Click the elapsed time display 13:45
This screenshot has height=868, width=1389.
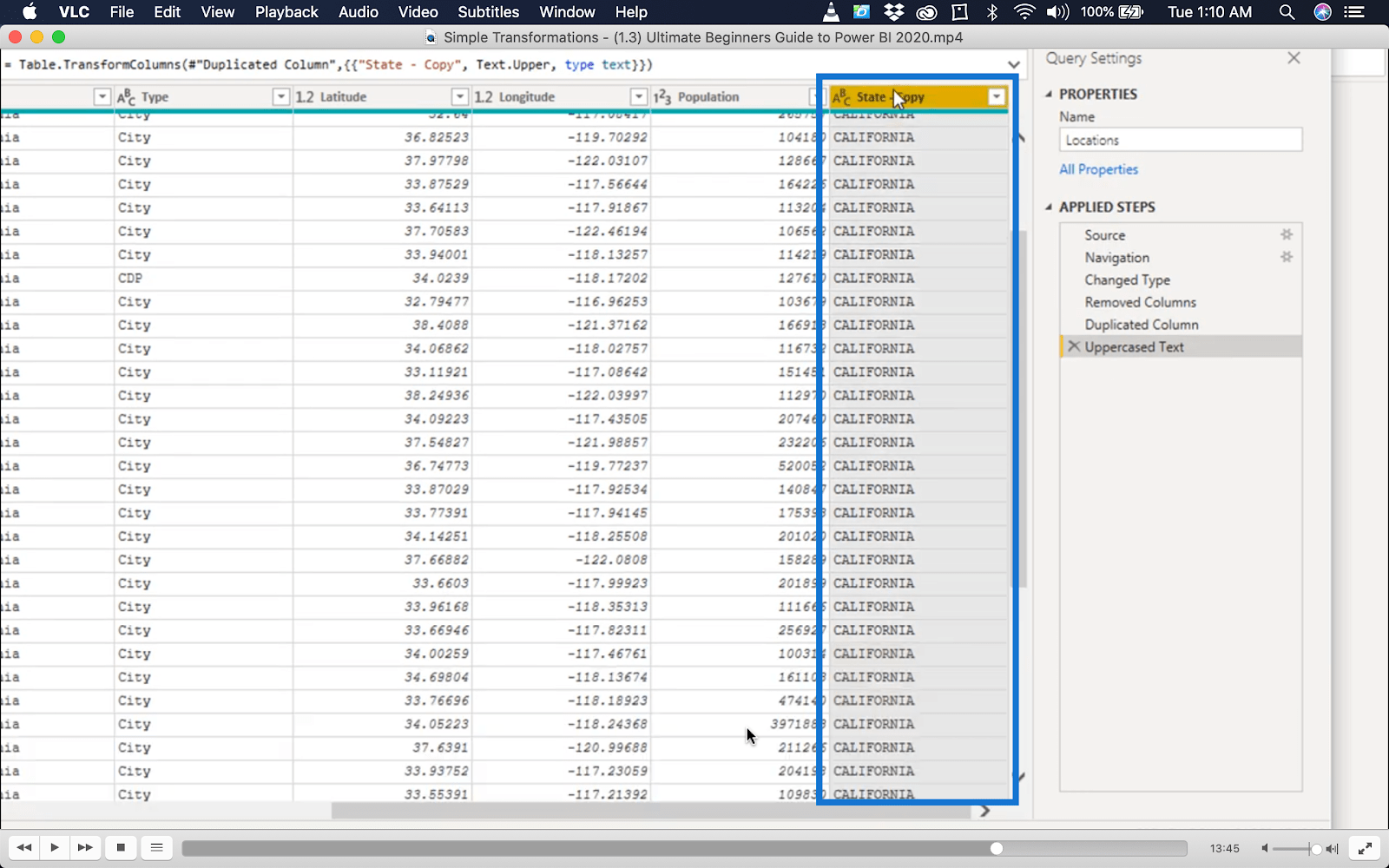[x=1224, y=849]
